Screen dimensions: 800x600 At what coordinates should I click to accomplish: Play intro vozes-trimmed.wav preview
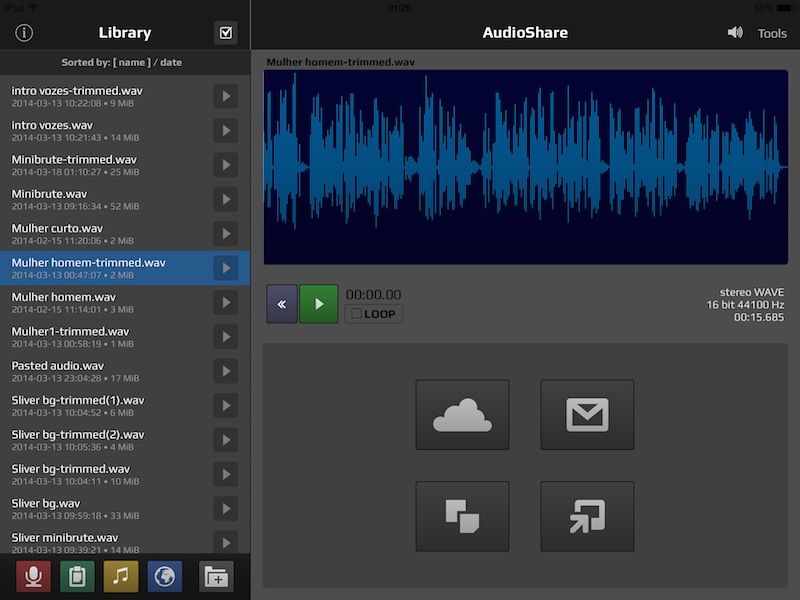(x=226, y=96)
